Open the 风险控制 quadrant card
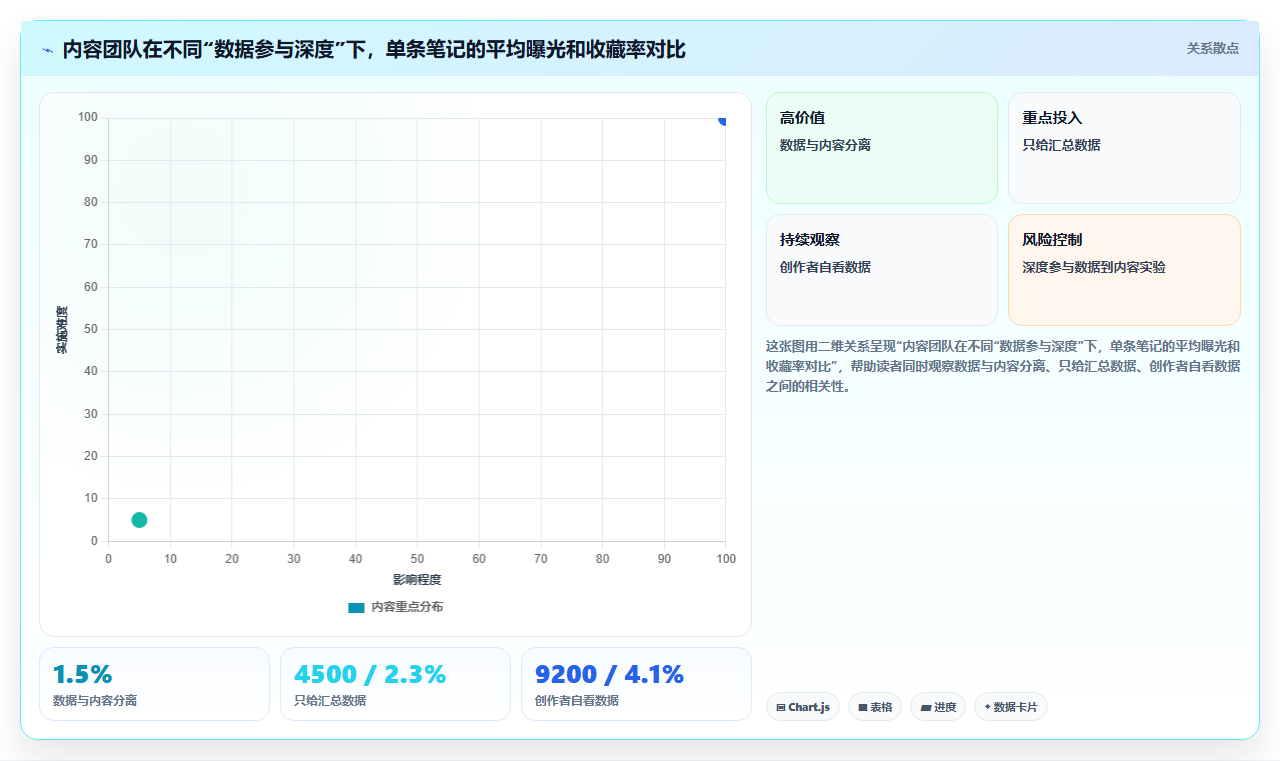The width and height of the screenshot is (1280, 761). (1124, 270)
